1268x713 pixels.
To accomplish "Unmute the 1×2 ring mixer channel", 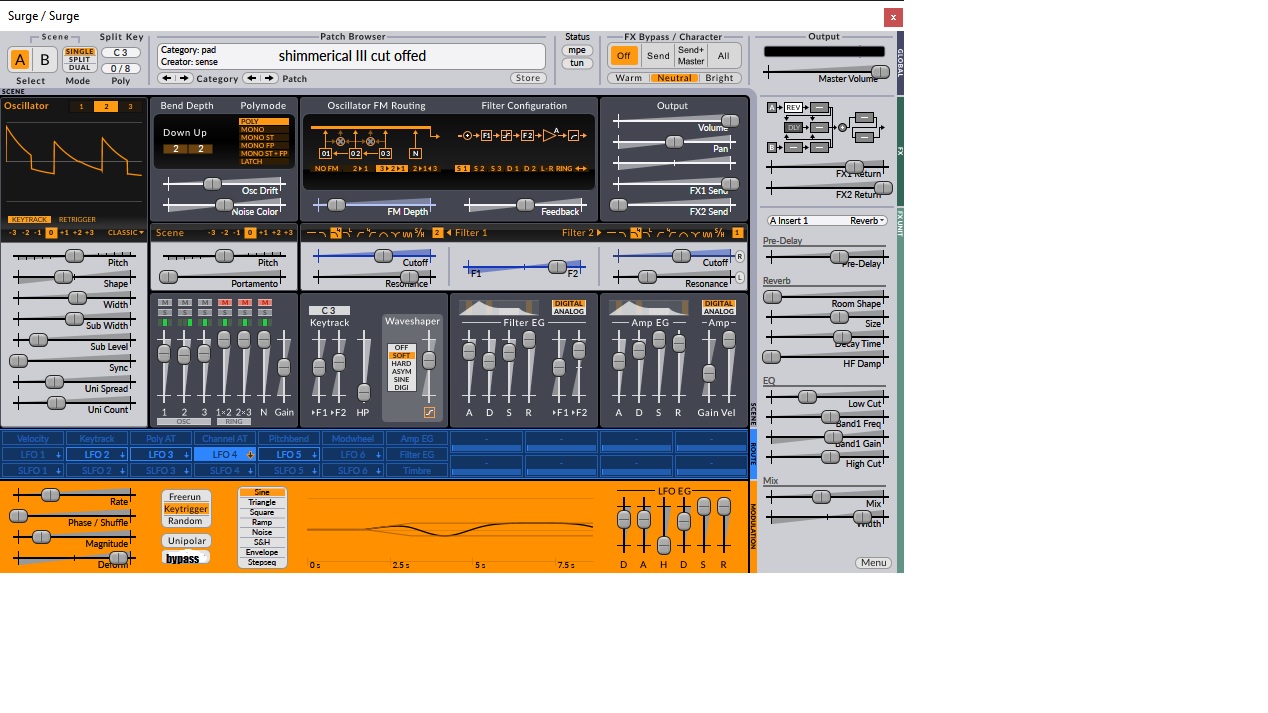I will [x=224, y=302].
